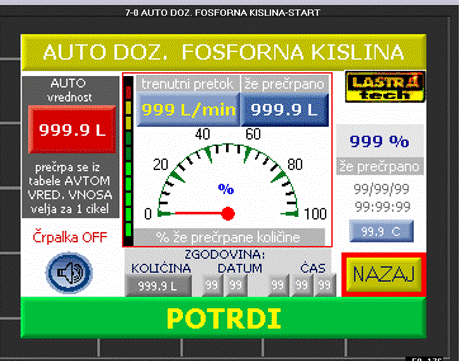
Task: Select the red AUTO vrednost 999.9 L field
Action: (x=72, y=129)
